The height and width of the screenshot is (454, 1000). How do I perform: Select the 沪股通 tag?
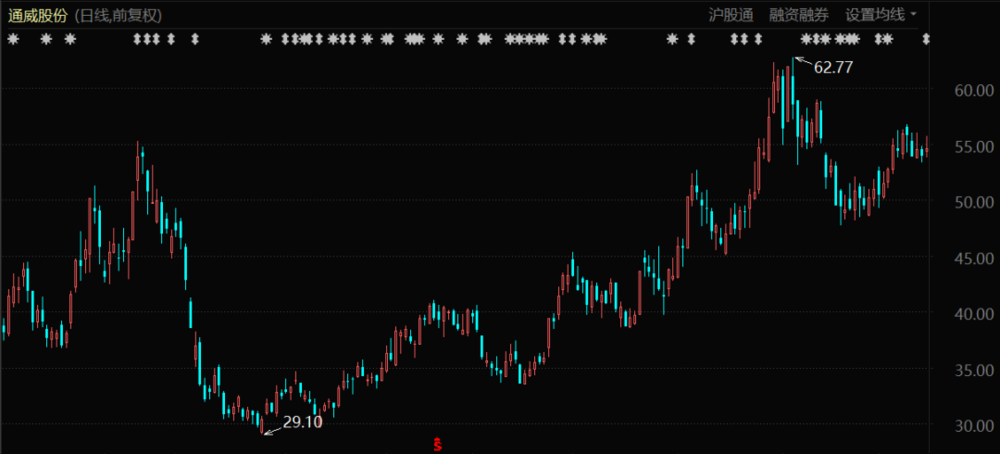click(x=729, y=14)
